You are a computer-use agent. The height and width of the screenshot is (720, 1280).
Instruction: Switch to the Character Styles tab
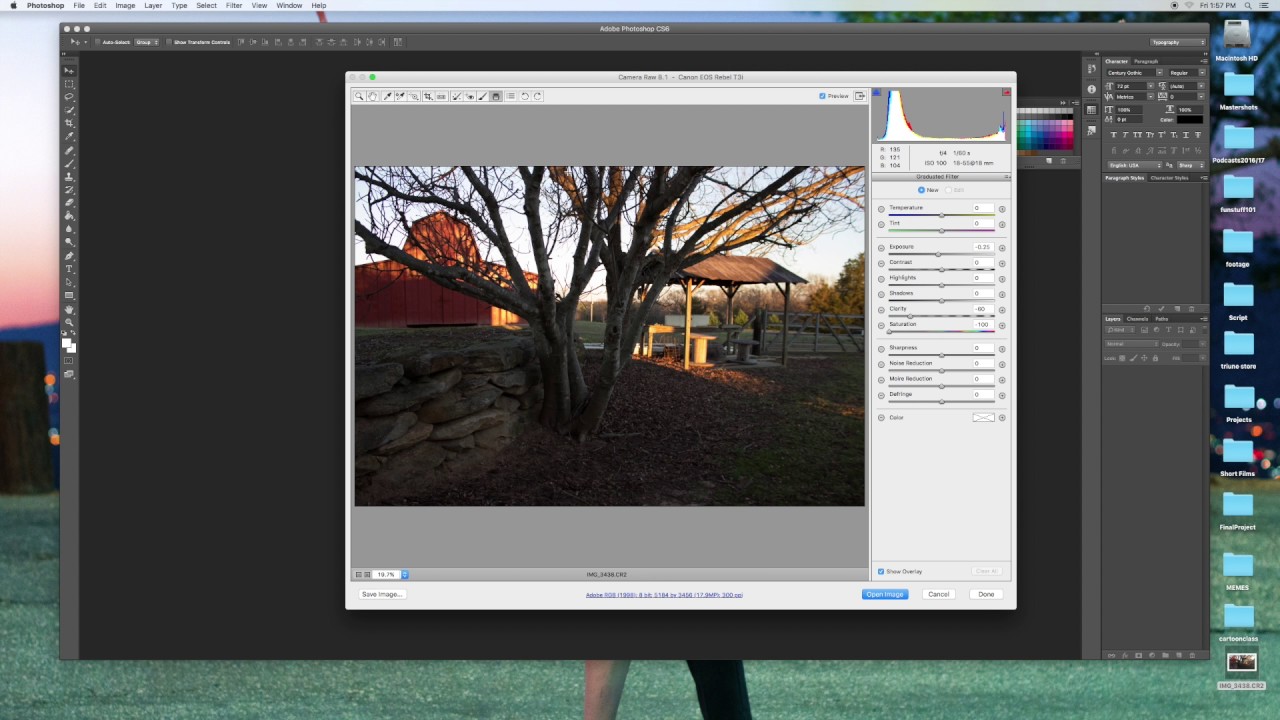pos(1169,178)
